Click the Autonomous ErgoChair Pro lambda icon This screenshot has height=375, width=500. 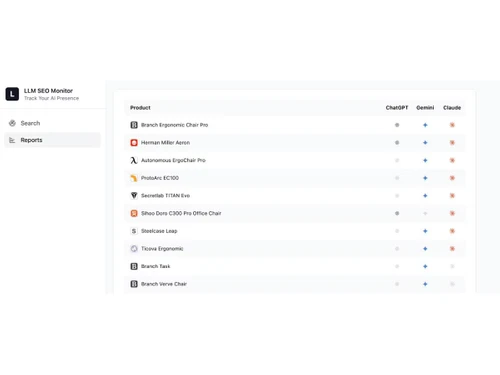[x=134, y=160]
